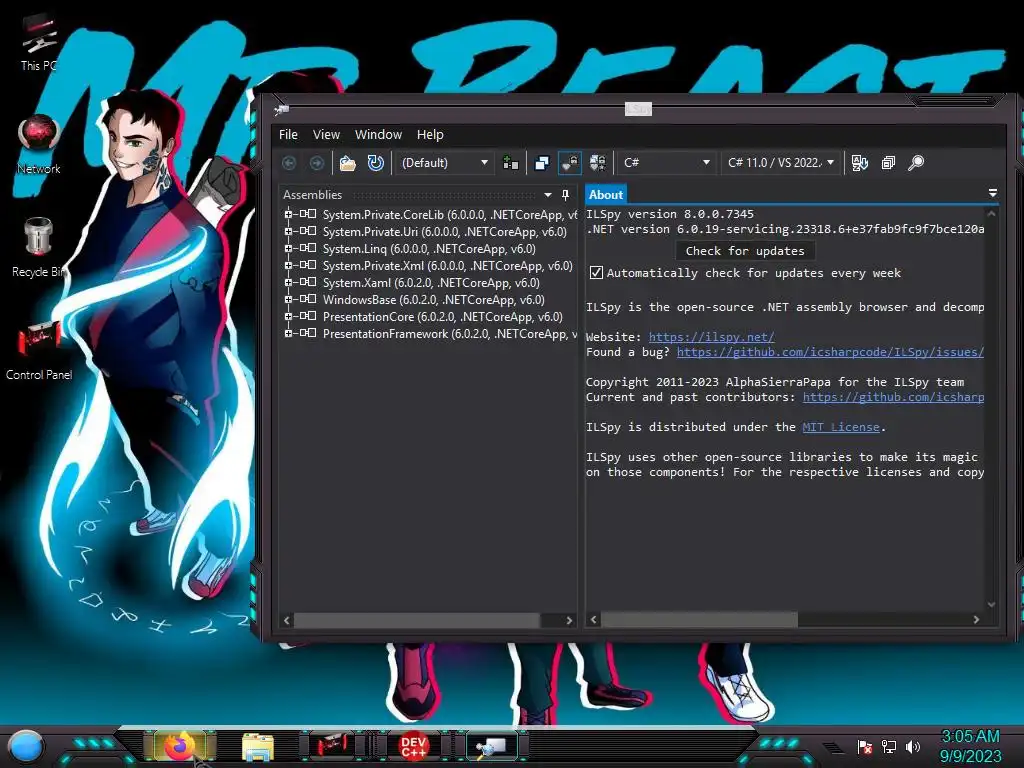1024x768 pixels.
Task: Toggle show only public types and members
Action: [x=542, y=163]
